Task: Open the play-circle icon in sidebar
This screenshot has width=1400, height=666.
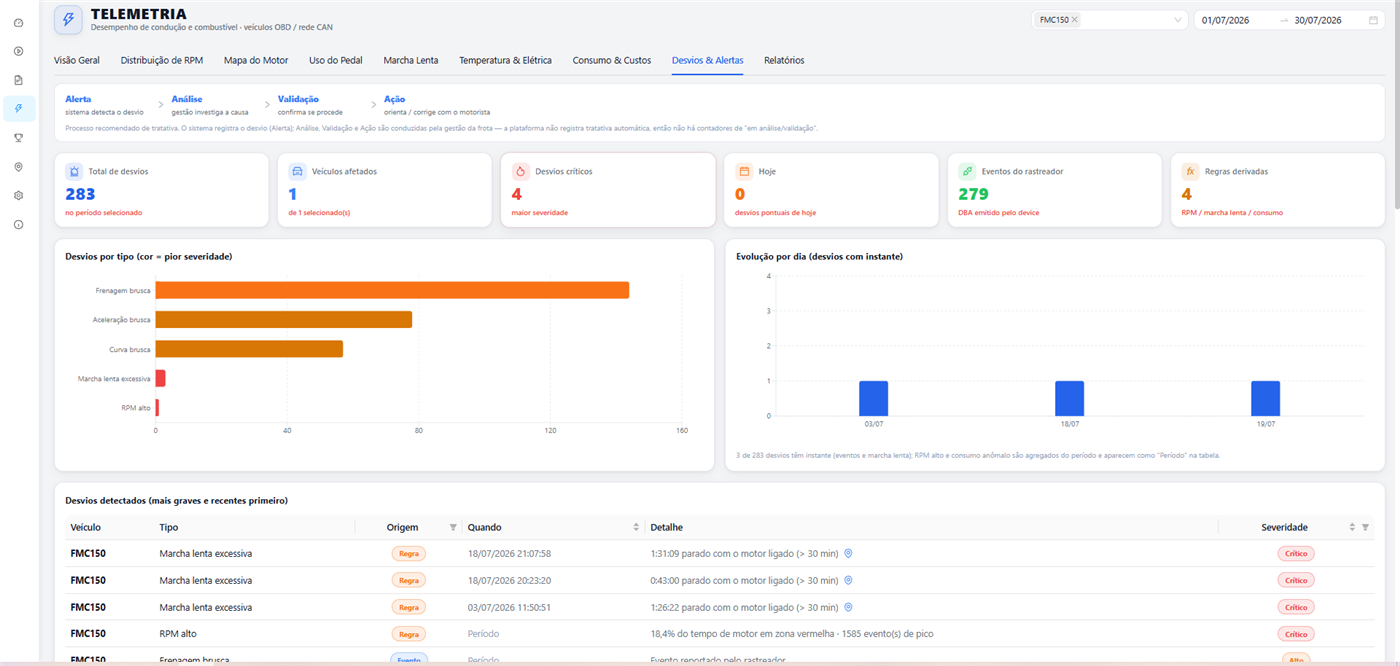Action: [18, 51]
